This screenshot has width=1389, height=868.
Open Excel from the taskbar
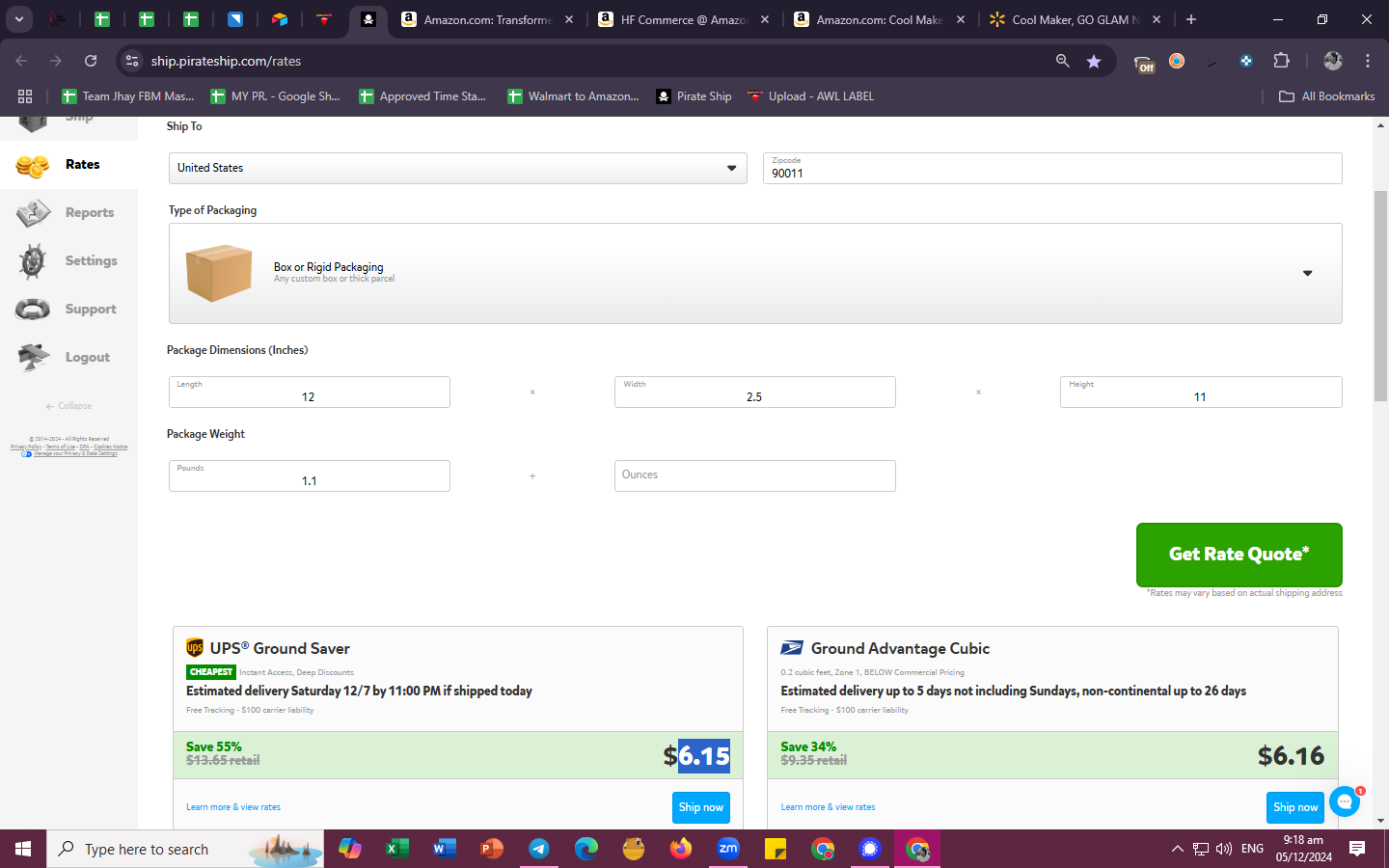click(396, 849)
